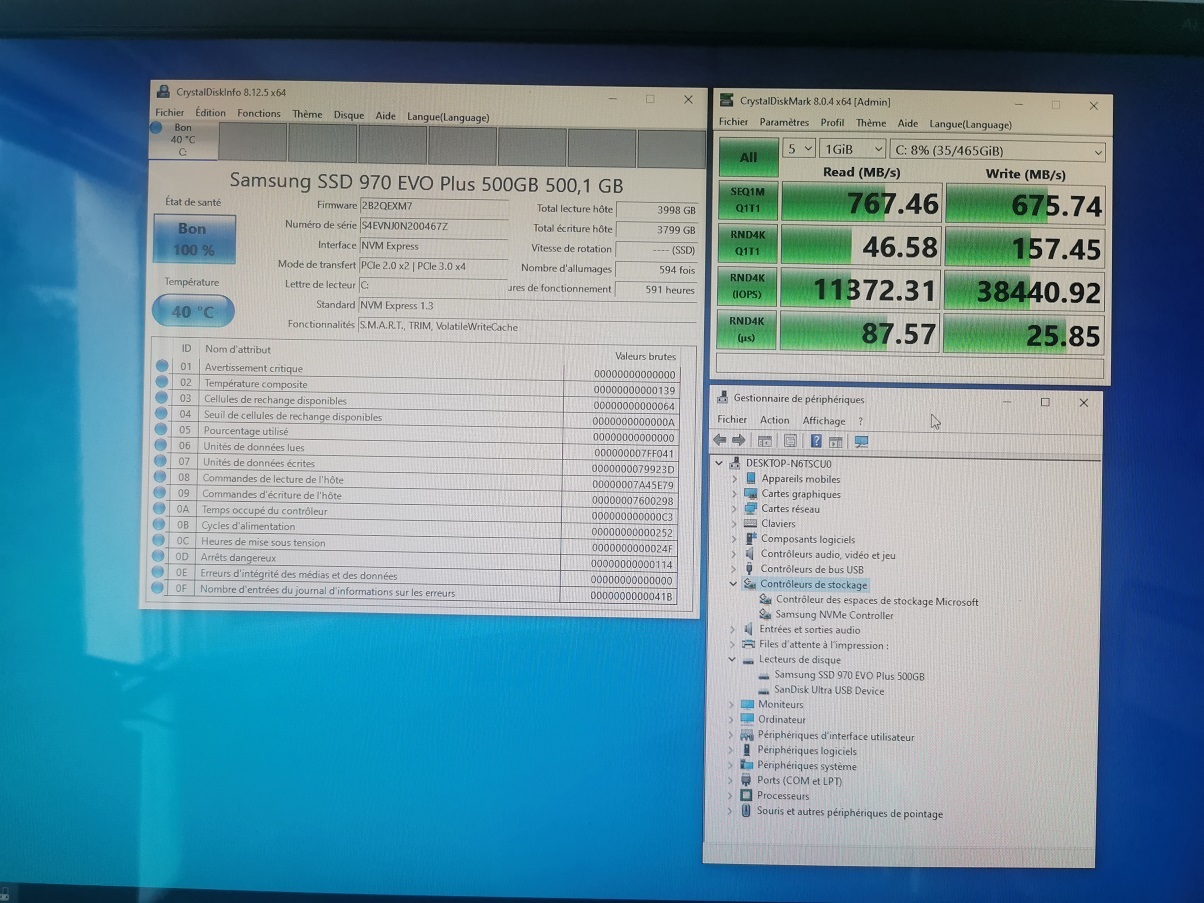
Task: Click the Help icon in Device Manager toolbar
Action: pos(816,441)
